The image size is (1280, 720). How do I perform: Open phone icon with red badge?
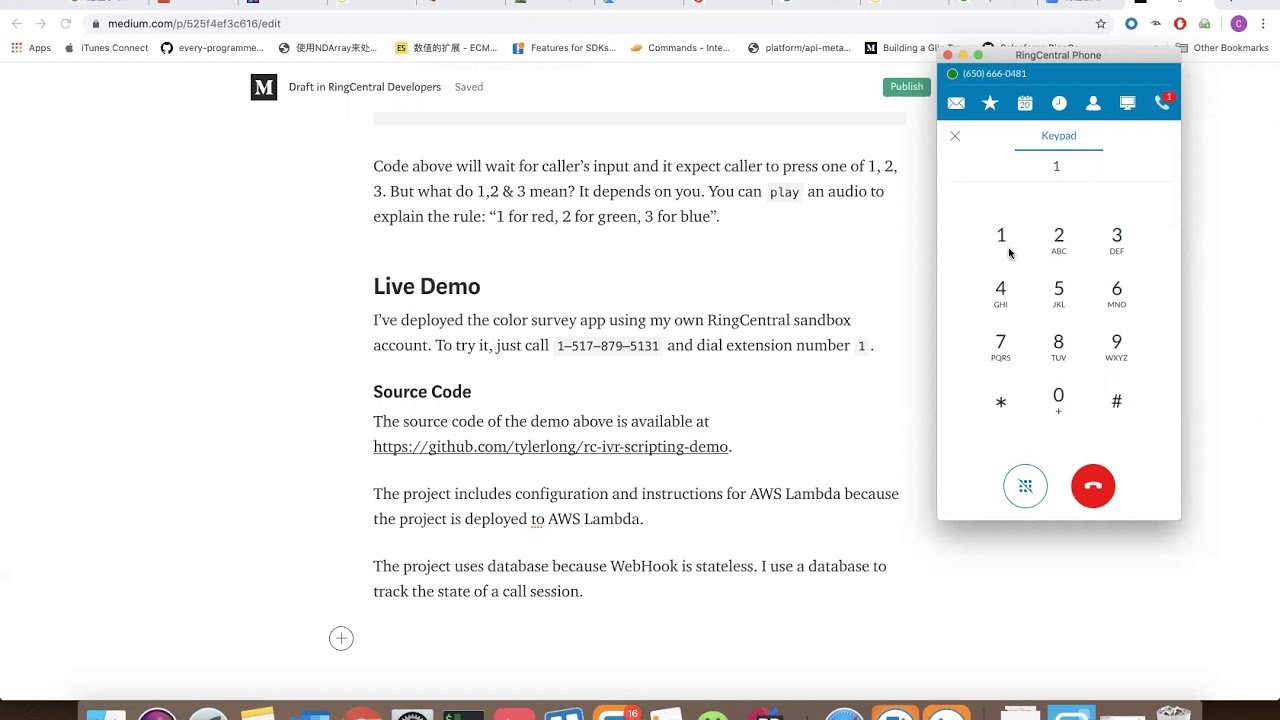(x=1163, y=102)
